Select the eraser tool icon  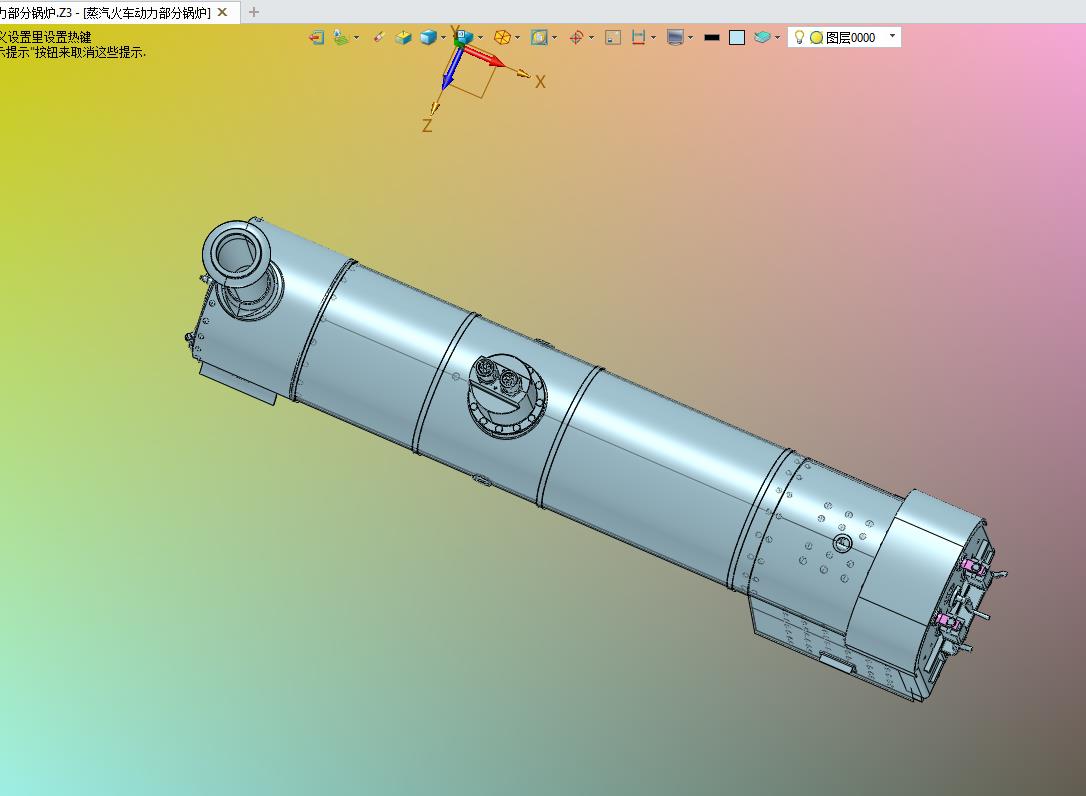click(378, 37)
